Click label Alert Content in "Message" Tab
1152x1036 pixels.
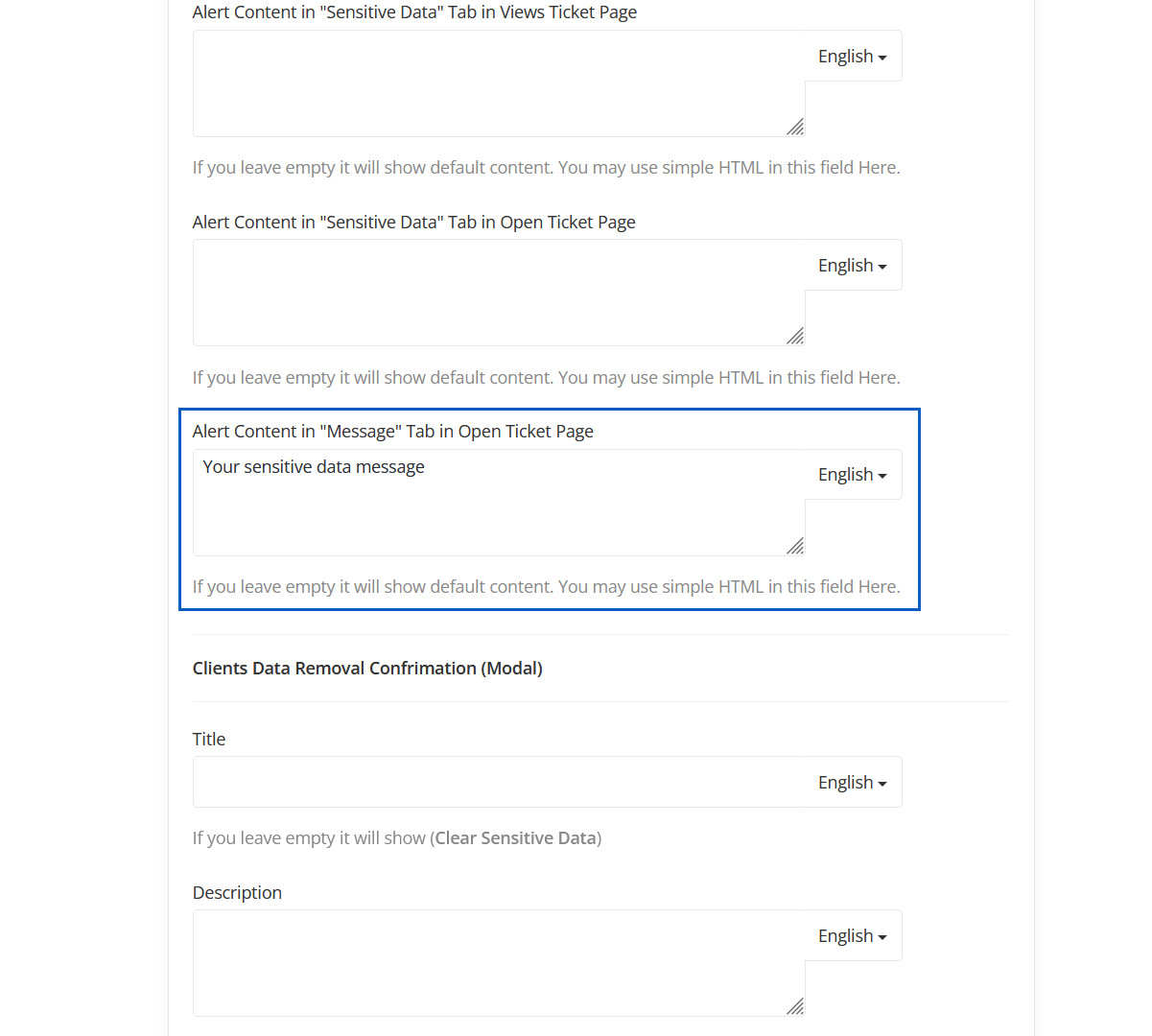[x=392, y=432]
